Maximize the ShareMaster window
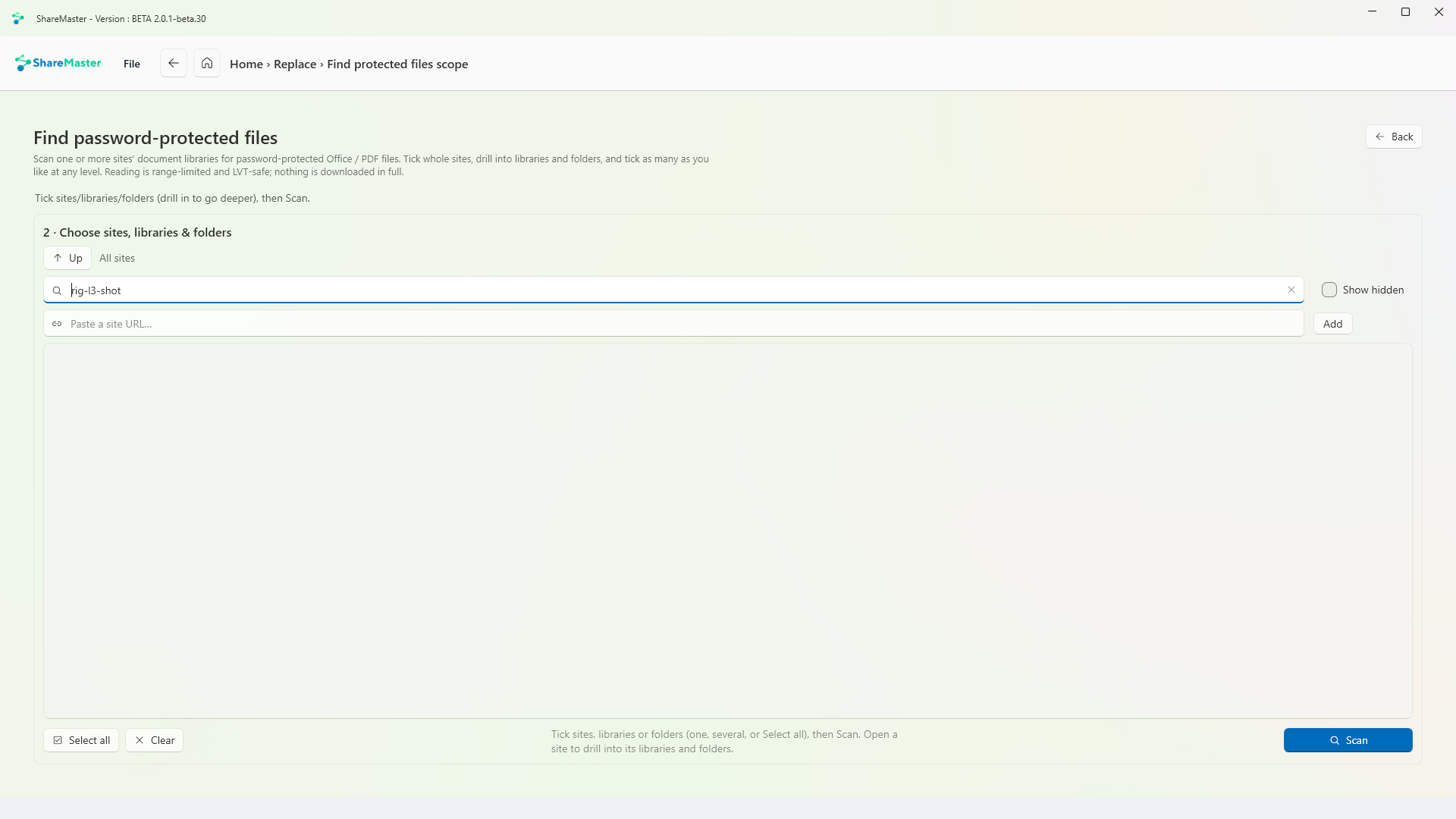 [x=1405, y=12]
